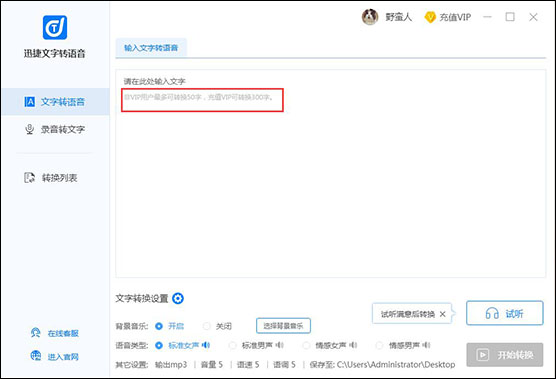Preview 情感男声 with its speaker icon
This screenshot has width=556, height=379.
click(427, 345)
